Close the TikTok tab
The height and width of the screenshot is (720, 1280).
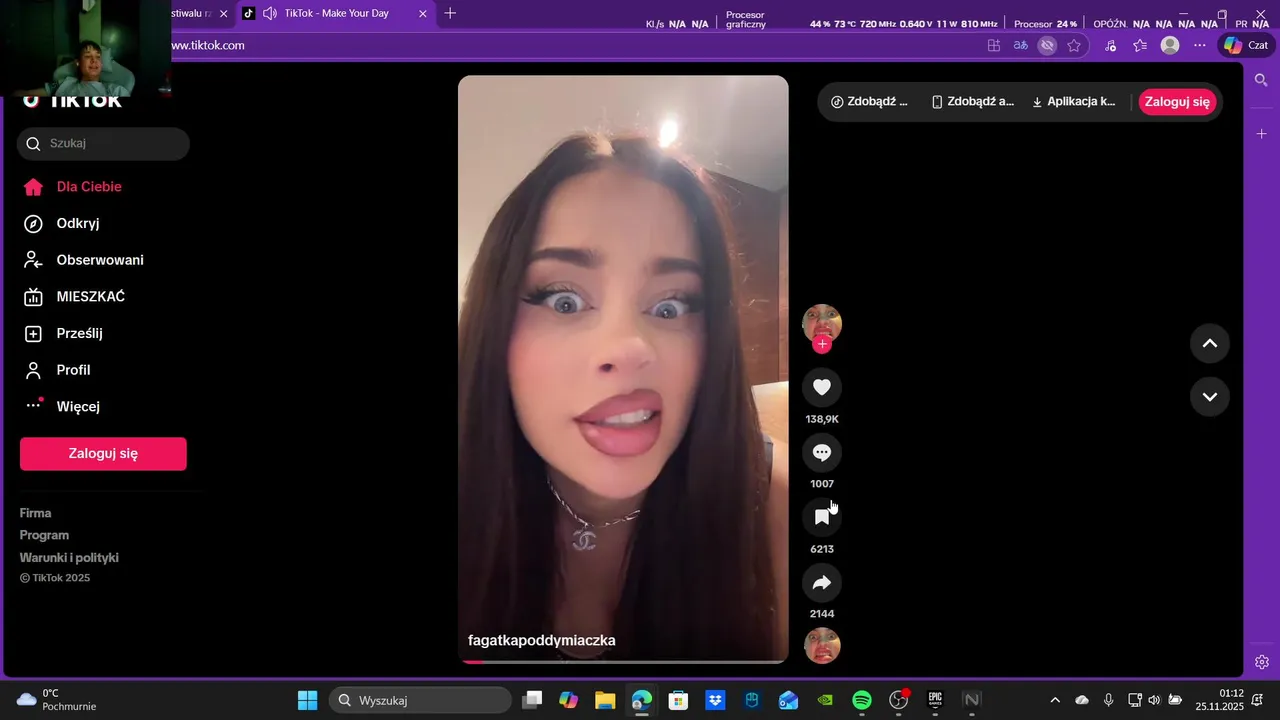pos(423,13)
